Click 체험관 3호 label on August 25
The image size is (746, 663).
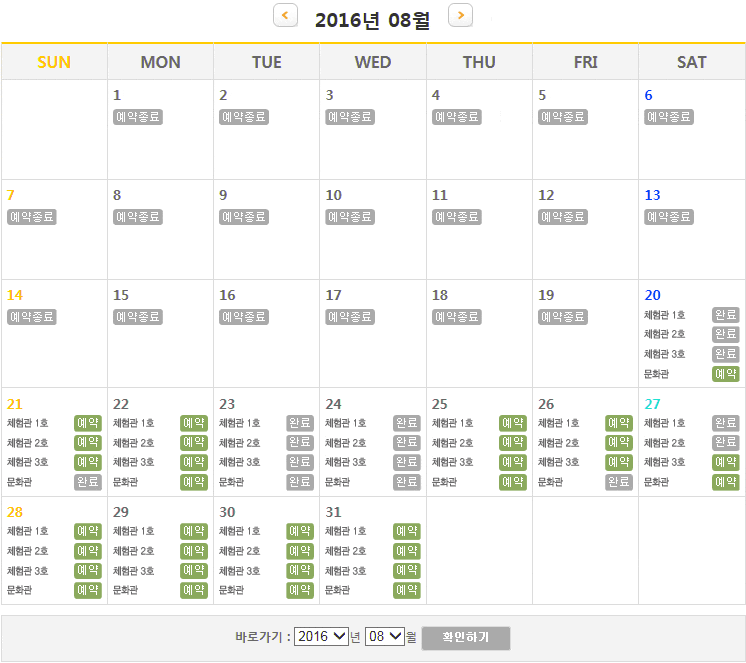(x=452, y=462)
